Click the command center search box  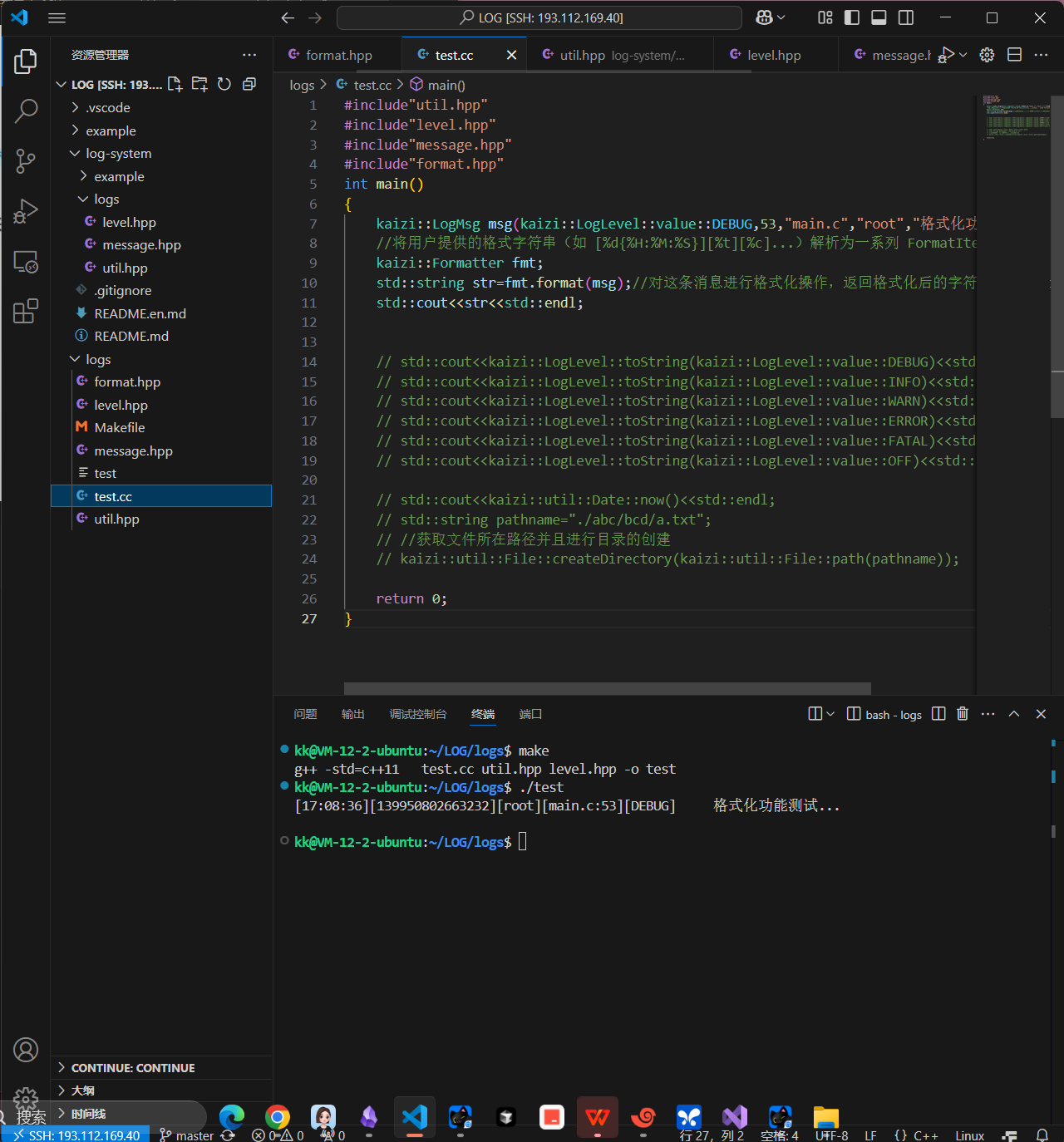pos(539,17)
